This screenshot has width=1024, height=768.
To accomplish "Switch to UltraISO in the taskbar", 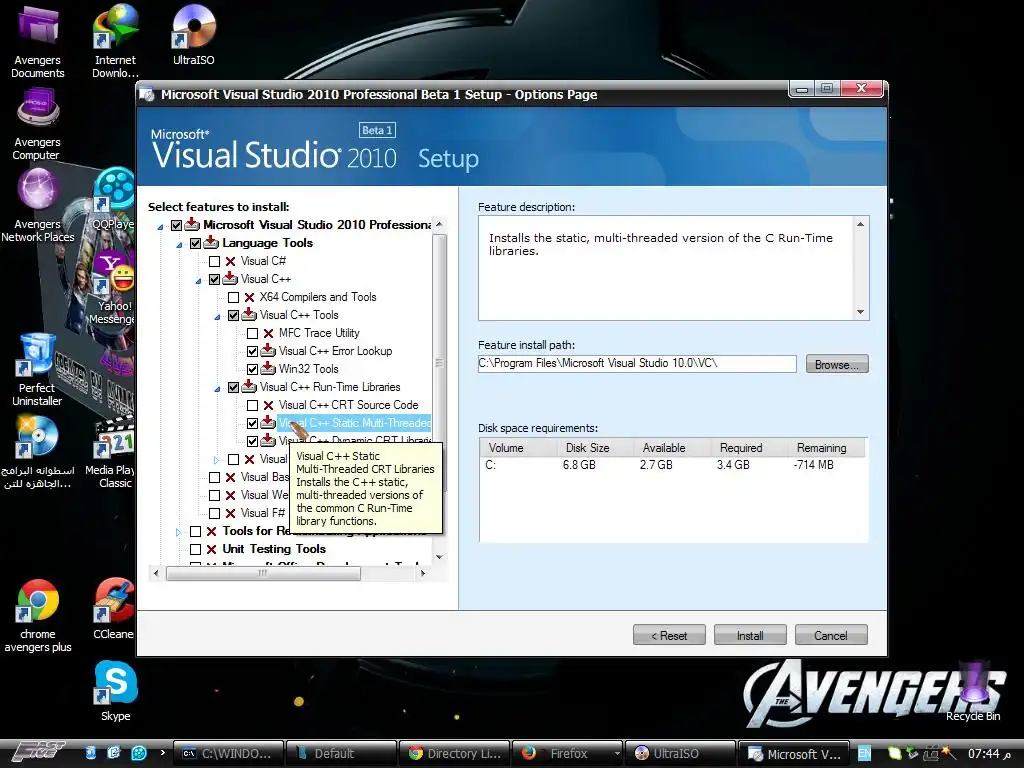I will coord(680,753).
